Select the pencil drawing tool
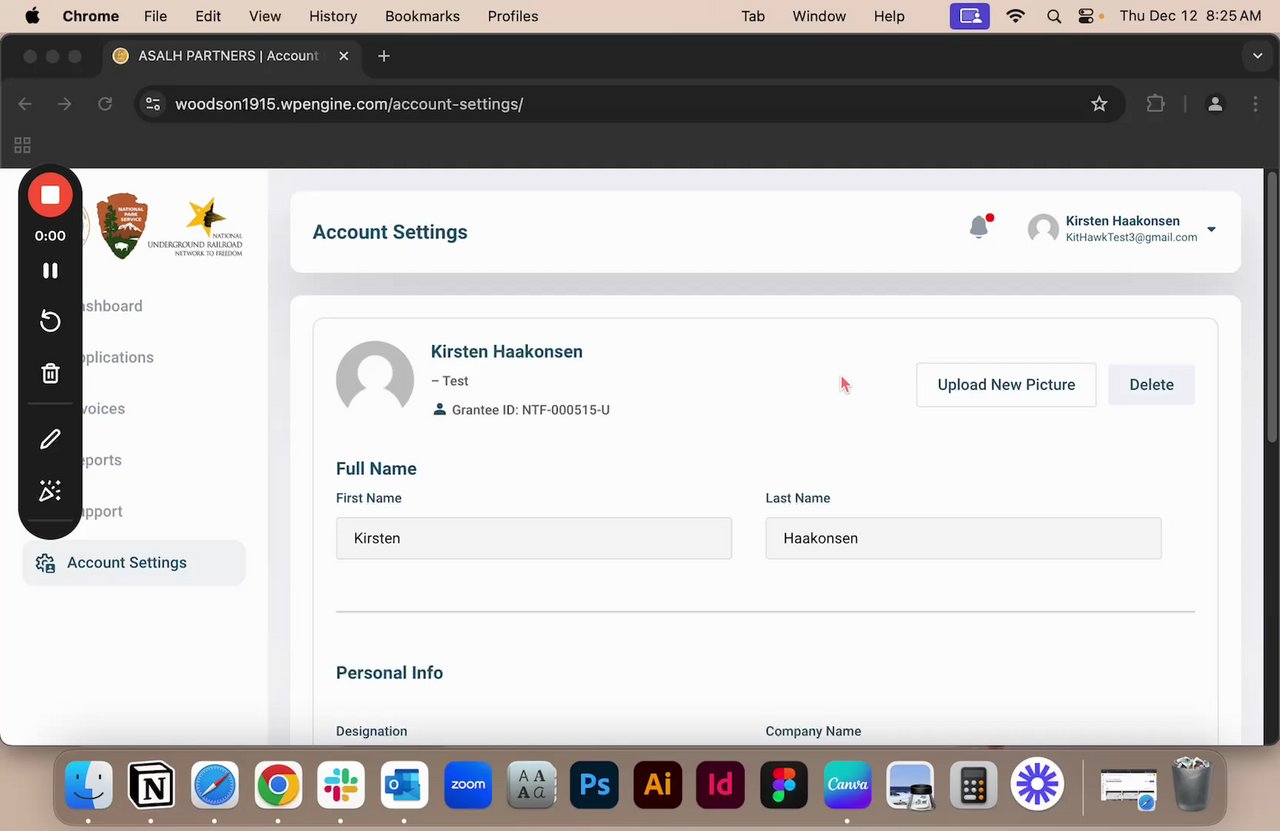The width and height of the screenshot is (1280, 831). pyautogui.click(x=50, y=439)
